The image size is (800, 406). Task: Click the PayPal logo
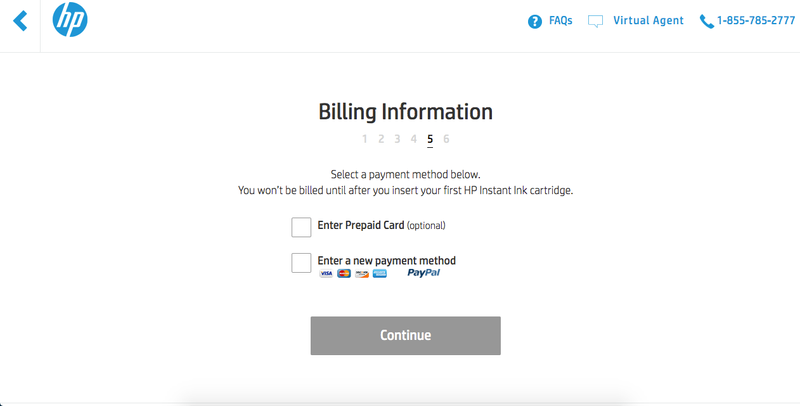tap(424, 272)
